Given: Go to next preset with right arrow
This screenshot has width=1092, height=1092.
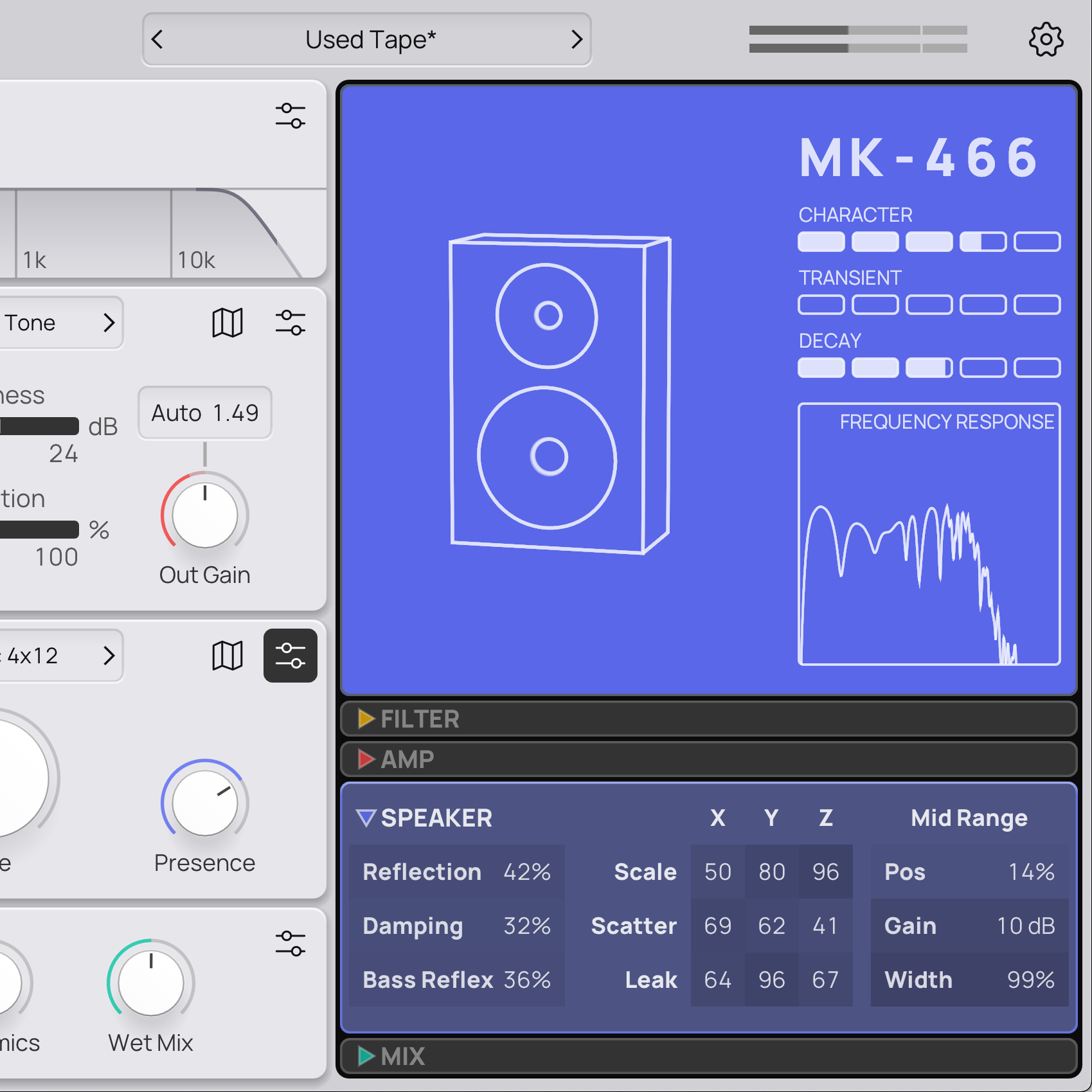Looking at the screenshot, I should tap(577, 40).
